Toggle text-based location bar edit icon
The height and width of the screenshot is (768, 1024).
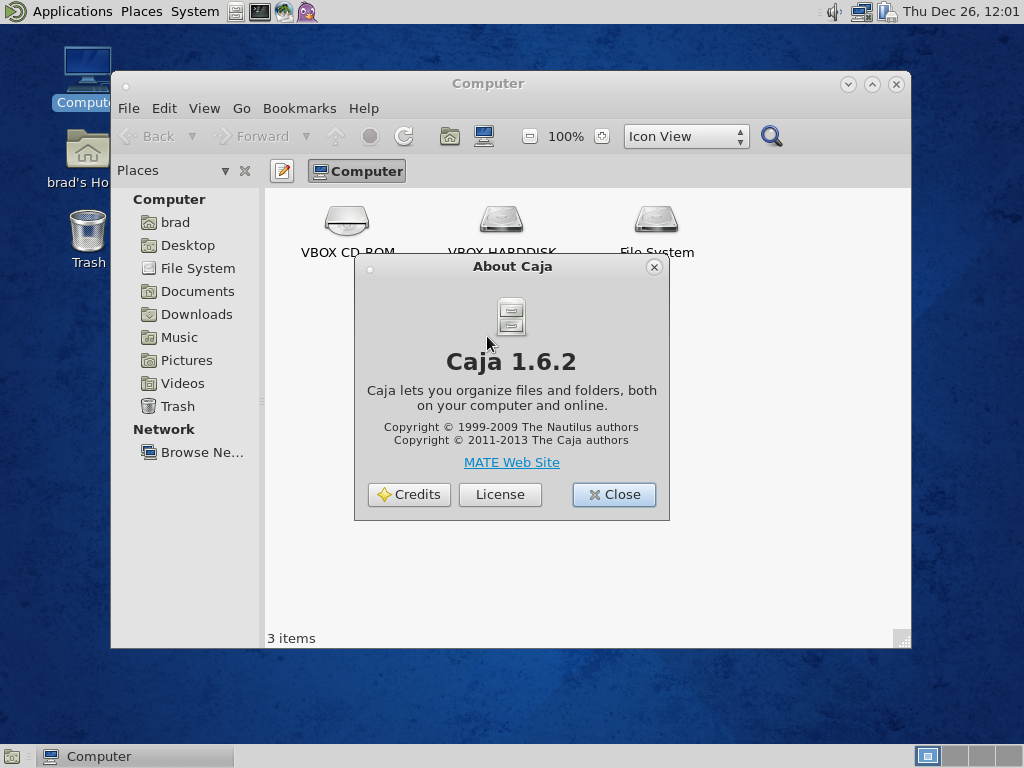282,171
